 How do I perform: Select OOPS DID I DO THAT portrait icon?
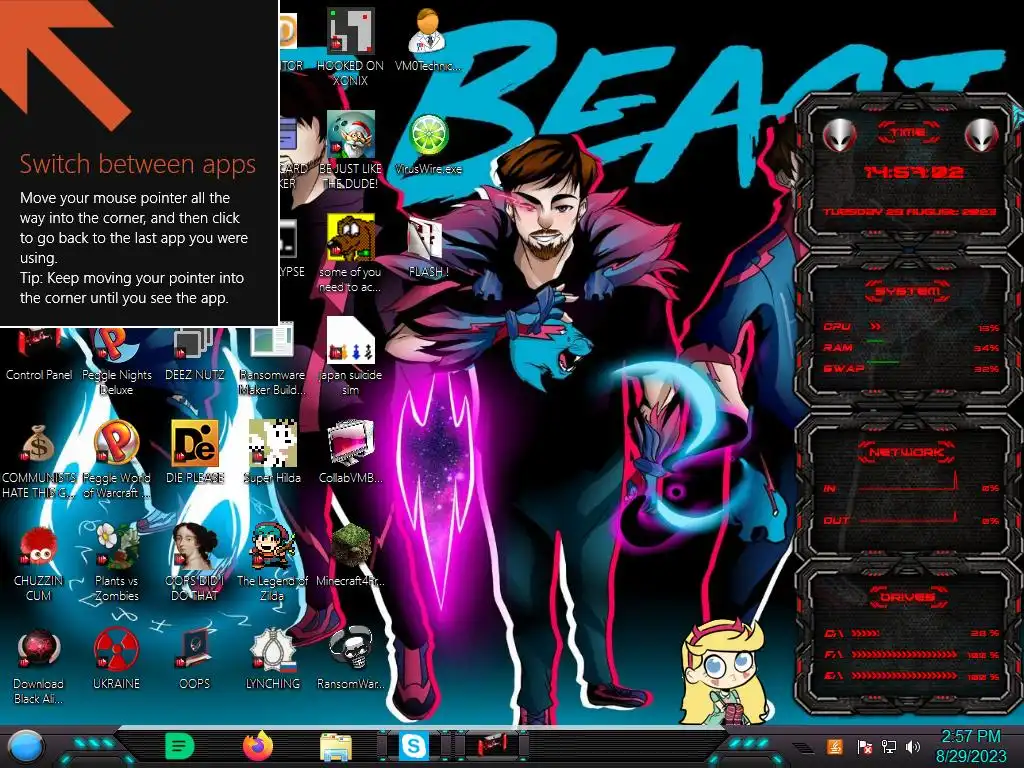pyautogui.click(x=195, y=562)
